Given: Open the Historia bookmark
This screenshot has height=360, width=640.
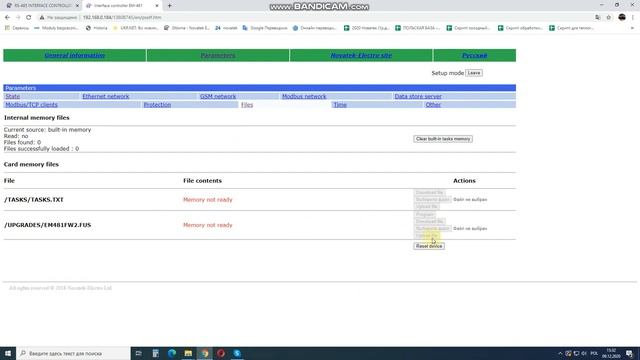Looking at the screenshot, I should 97,28.
